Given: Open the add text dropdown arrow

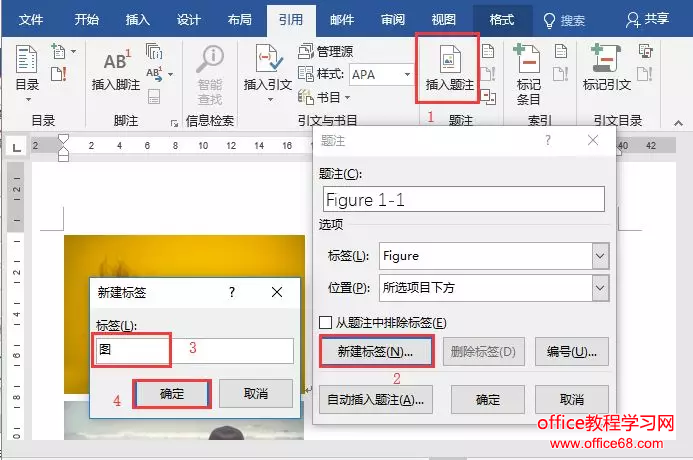Looking at the screenshot, I should 73,51.
